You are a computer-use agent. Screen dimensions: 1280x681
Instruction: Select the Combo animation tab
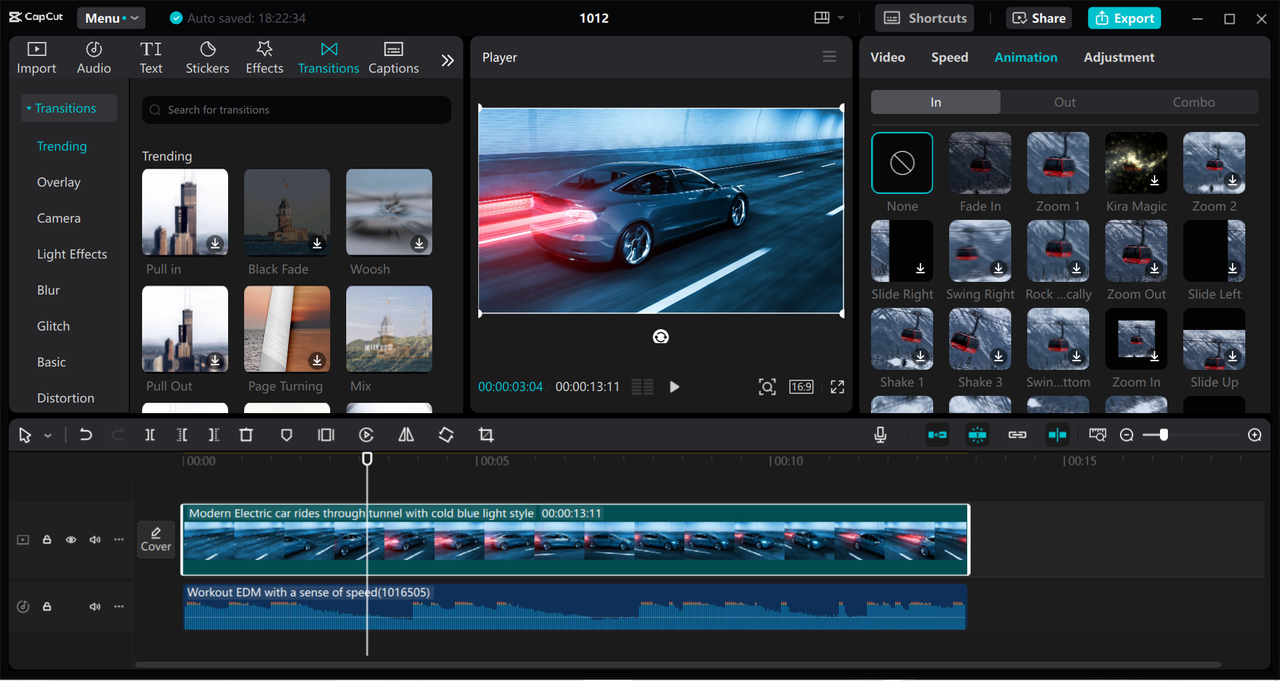(1194, 102)
